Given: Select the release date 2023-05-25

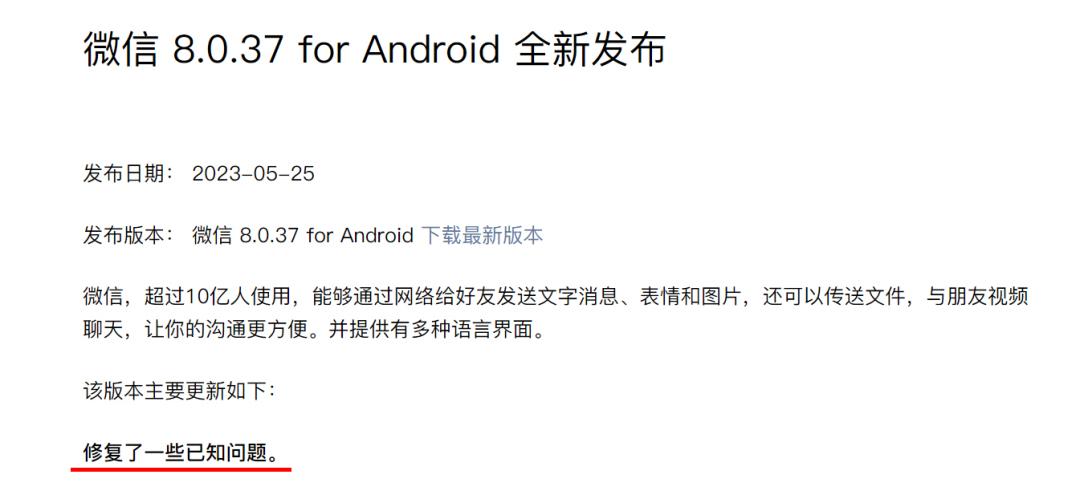Looking at the screenshot, I should click(253, 173).
